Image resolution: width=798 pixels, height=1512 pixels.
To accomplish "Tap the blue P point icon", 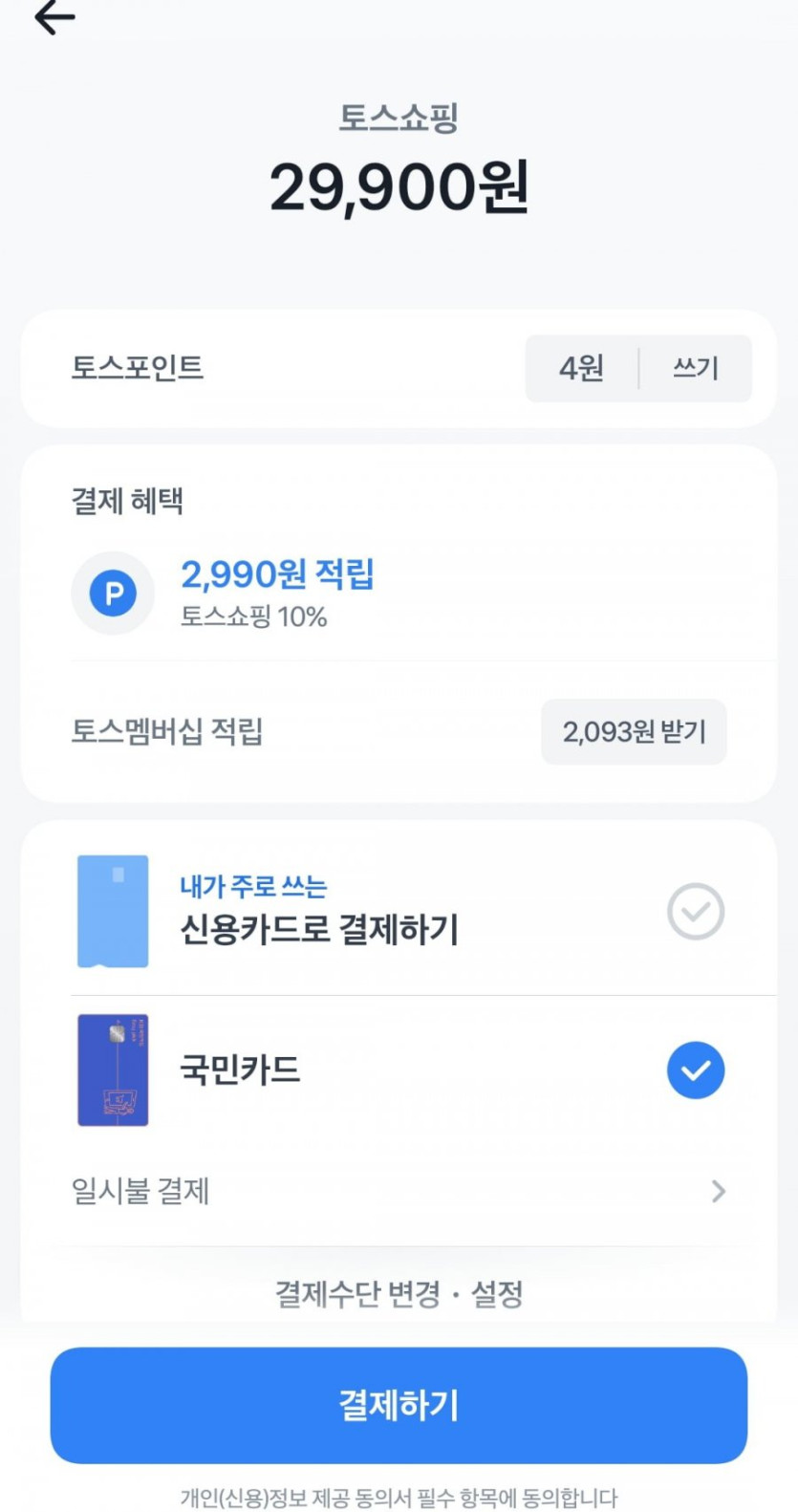I will [113, 594].
